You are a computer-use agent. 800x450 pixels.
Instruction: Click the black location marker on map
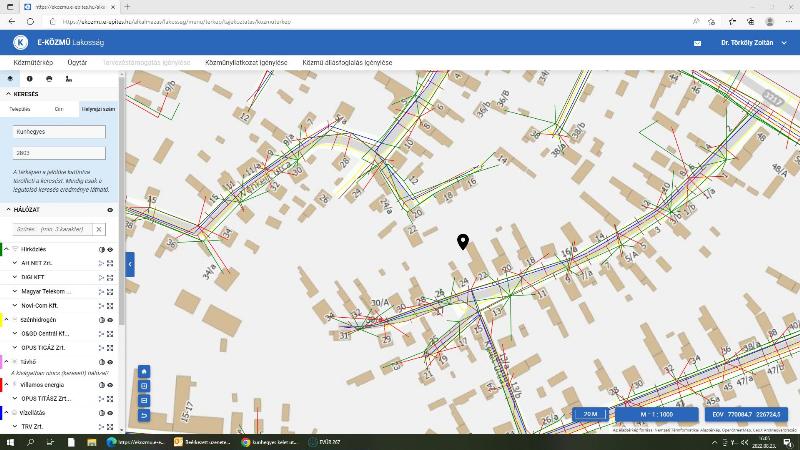[463, 242]
